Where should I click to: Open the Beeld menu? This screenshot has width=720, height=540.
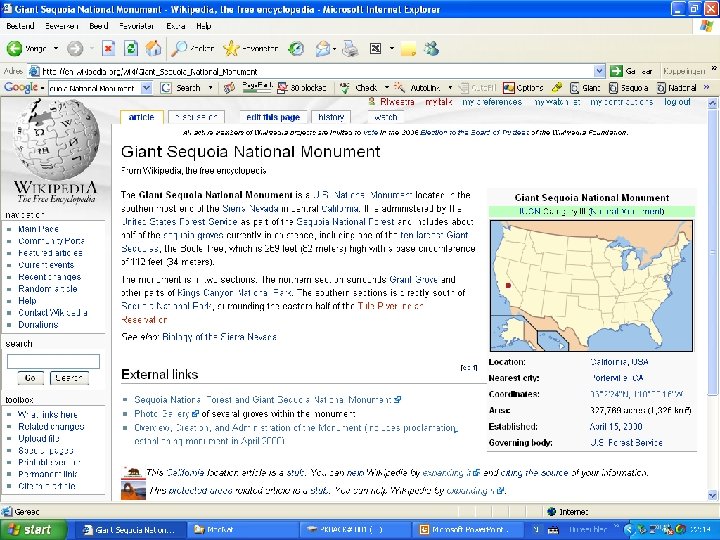(99, 26)
